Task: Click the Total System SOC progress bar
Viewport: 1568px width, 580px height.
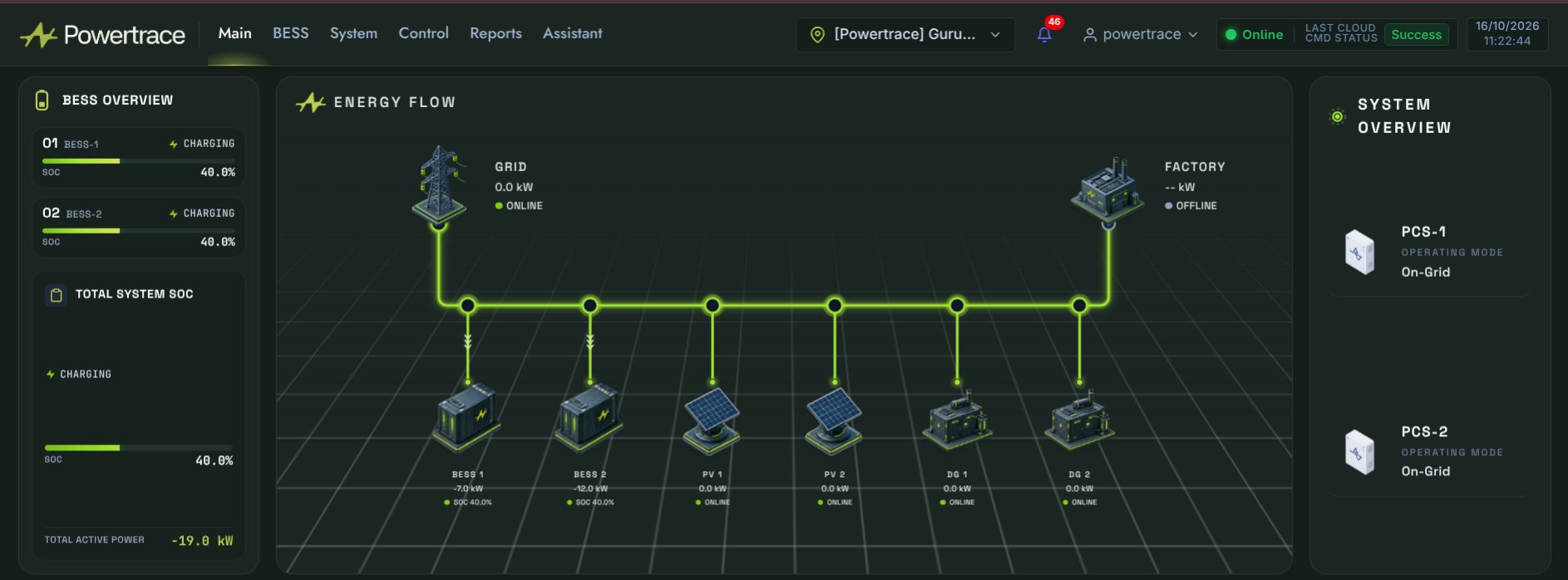Action: (x=139, y=448)
